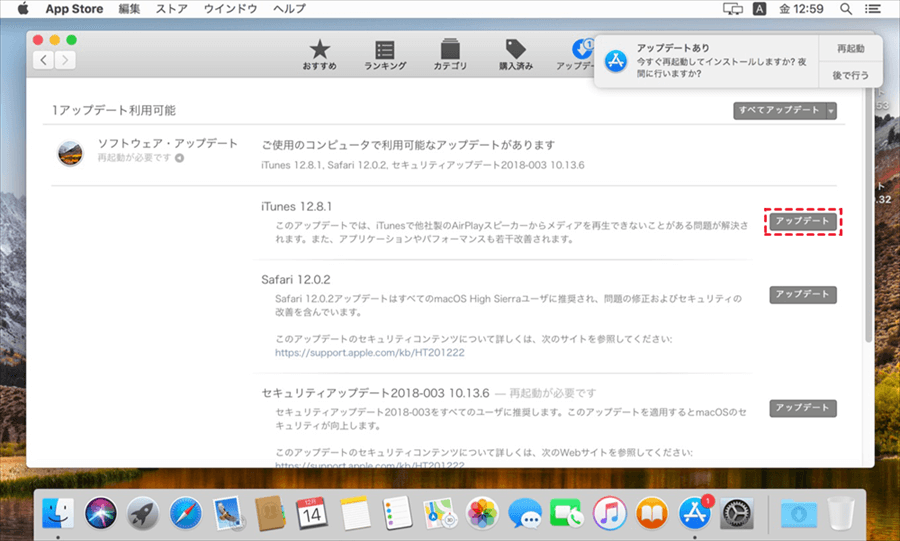Click アップデート button for iTunes 12.8.1

pos(803,221)
